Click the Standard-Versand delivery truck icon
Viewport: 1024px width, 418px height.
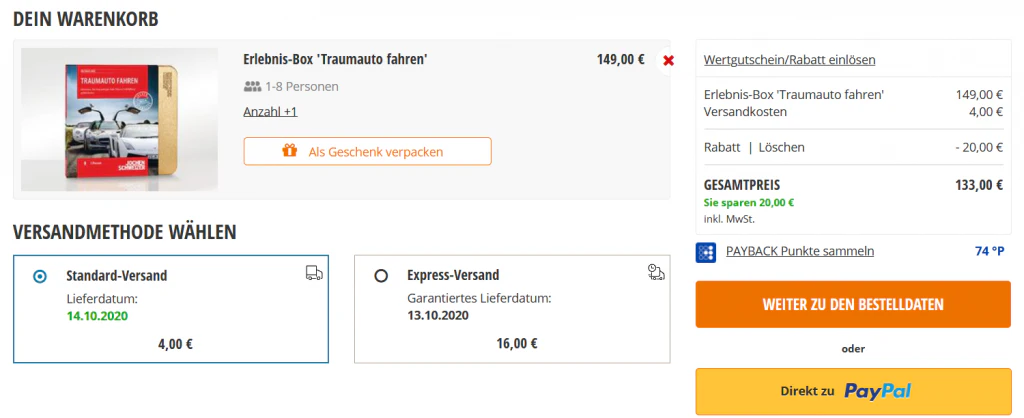click(314, 272)
